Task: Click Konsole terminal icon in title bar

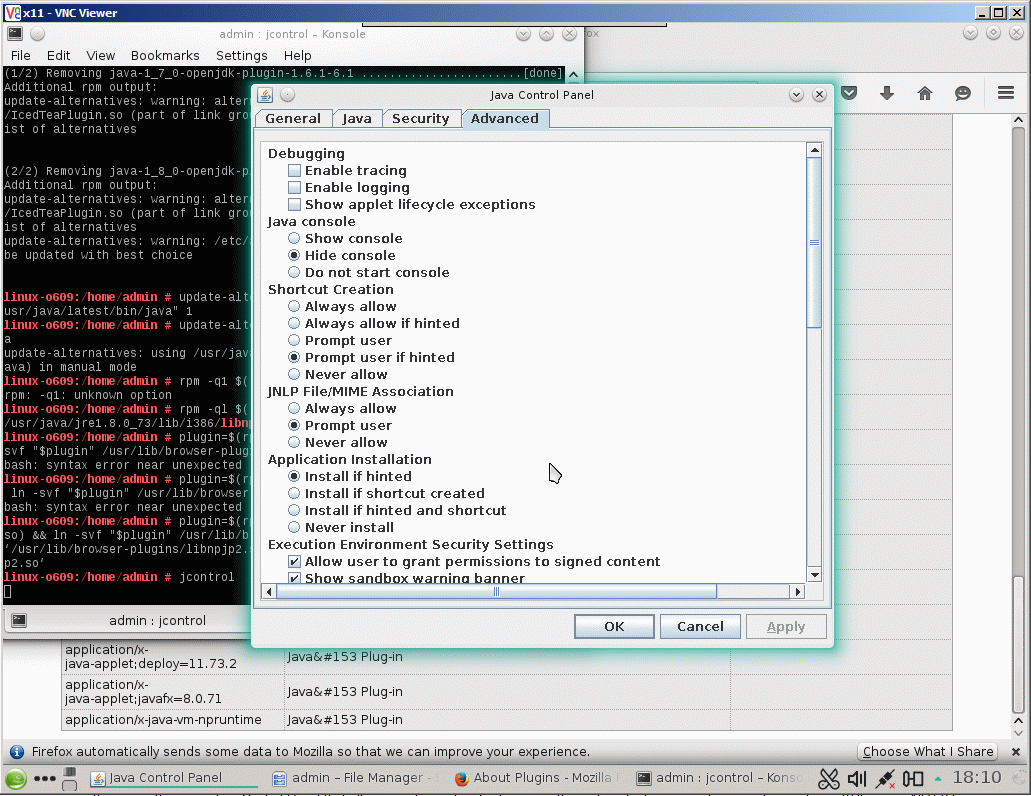Action: coord(15,34)
